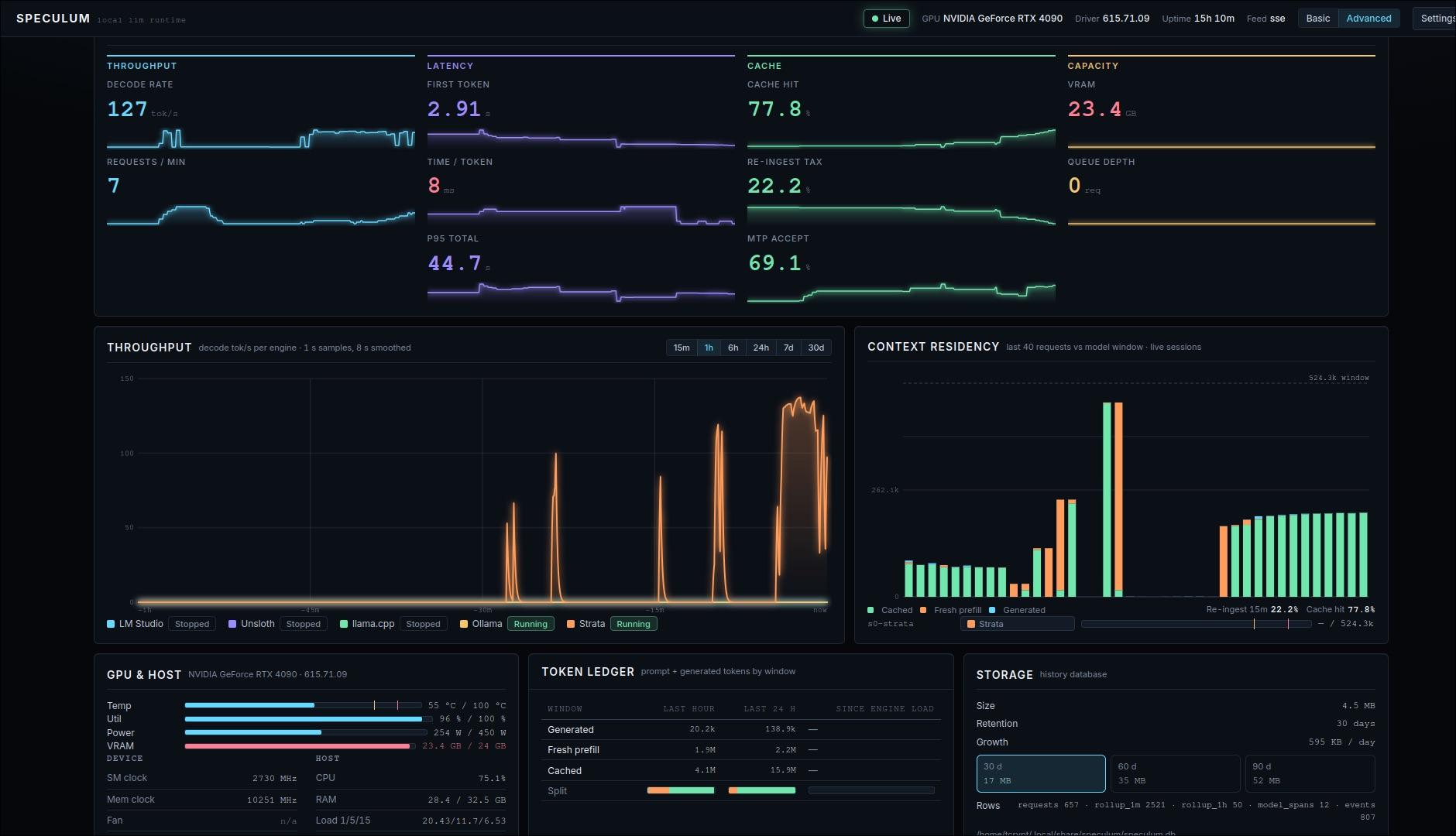Click the Last Hour split bar in Token Ledger
This screenshot has width=1456, height=836.
click(x=681, y=790)
